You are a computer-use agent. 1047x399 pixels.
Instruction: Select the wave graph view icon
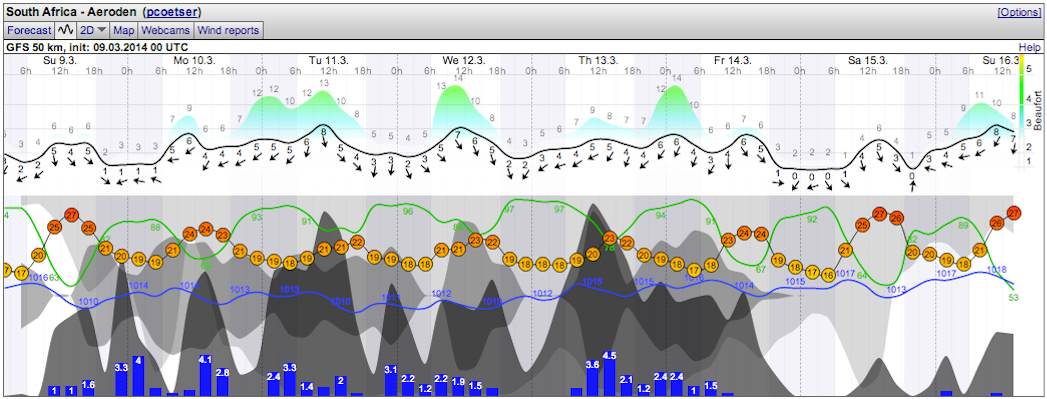(65, 30)
